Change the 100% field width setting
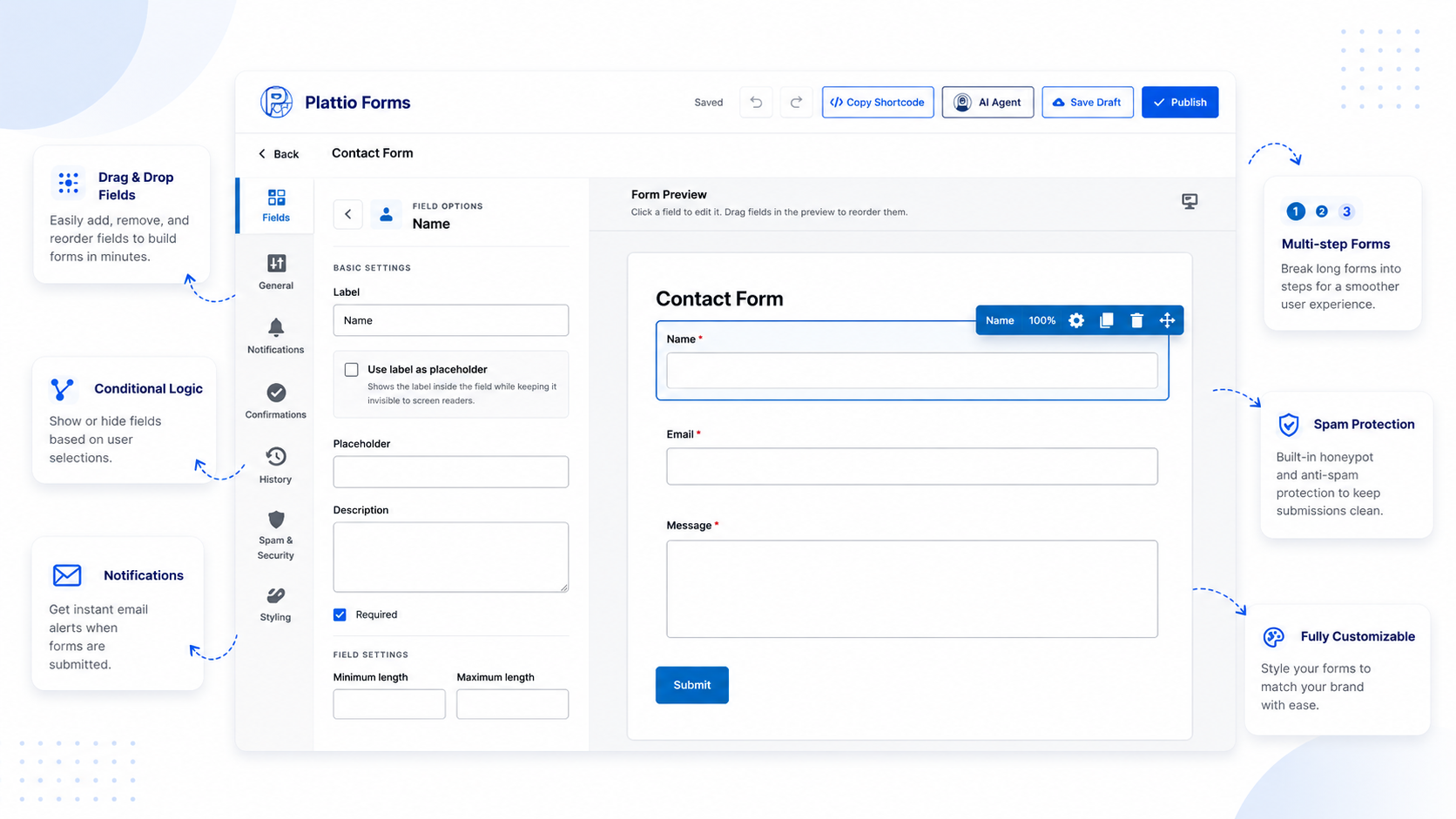This screenshot has height=819, width=1456. [x=1042, y=320]
